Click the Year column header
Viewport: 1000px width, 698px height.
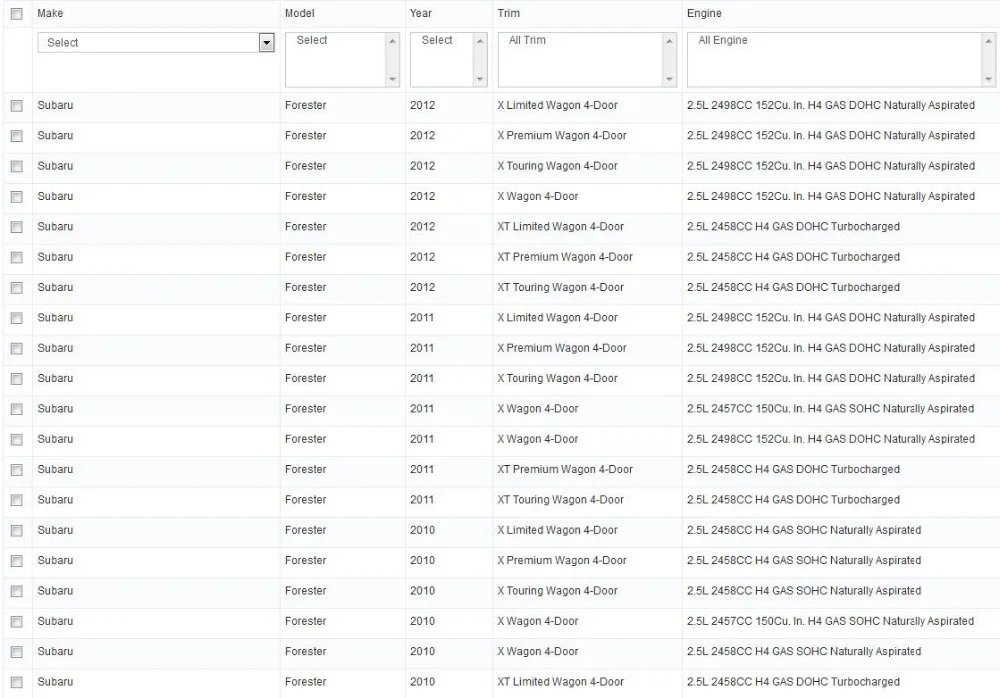click(x=421, y=13)
